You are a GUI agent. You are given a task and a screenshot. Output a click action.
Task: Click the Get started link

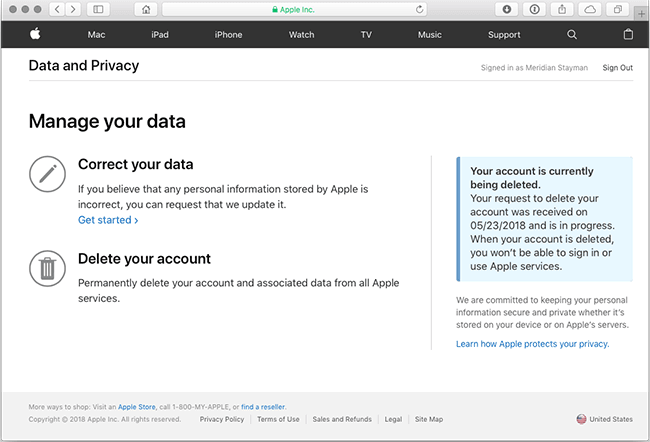pos(108,220)
